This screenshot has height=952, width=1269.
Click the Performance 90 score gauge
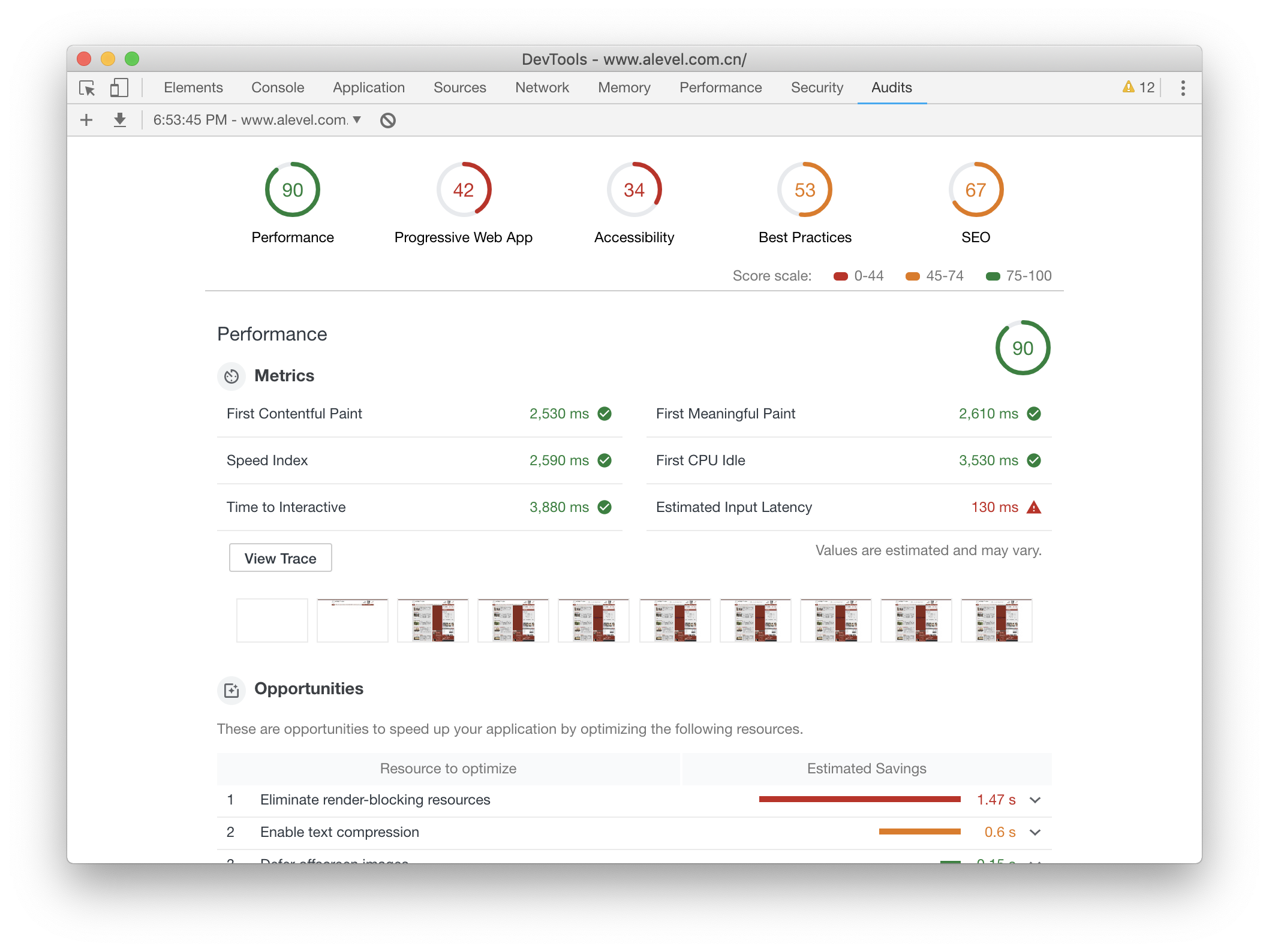click(293, 189)
